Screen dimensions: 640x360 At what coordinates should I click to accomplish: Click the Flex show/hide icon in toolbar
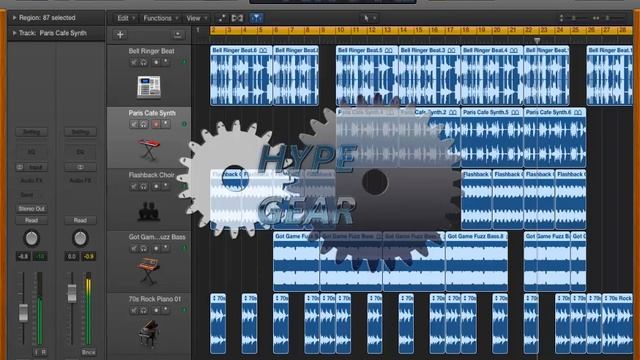pos(237,18)
